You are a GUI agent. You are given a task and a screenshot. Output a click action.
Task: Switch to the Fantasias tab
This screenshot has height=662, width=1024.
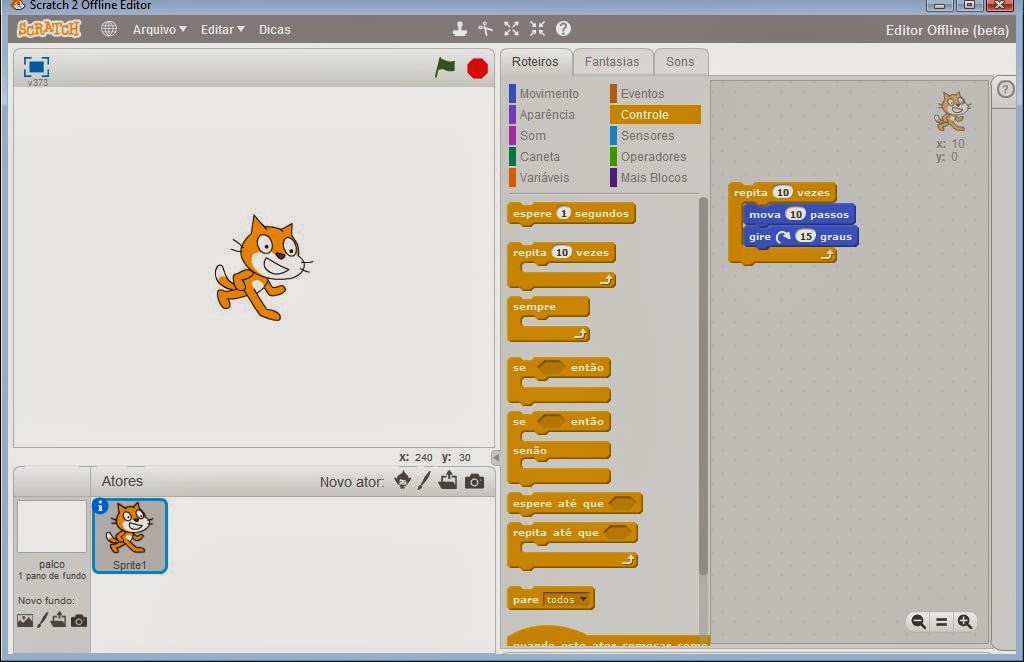tap(612, 62)
